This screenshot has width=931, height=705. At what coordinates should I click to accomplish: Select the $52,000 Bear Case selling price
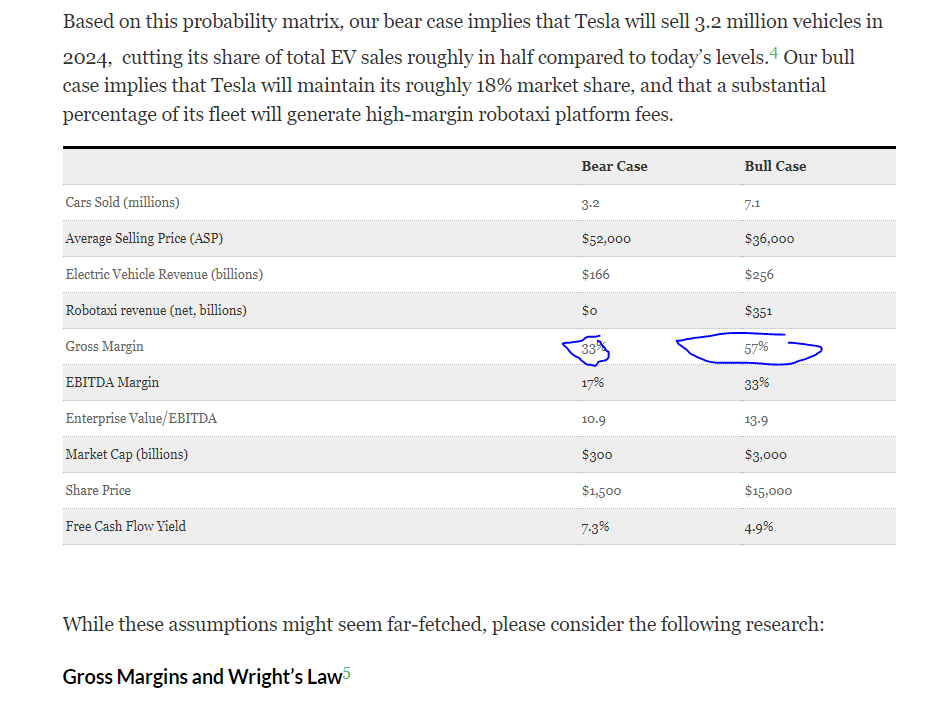pyautogui.click(x=606, y=239)
